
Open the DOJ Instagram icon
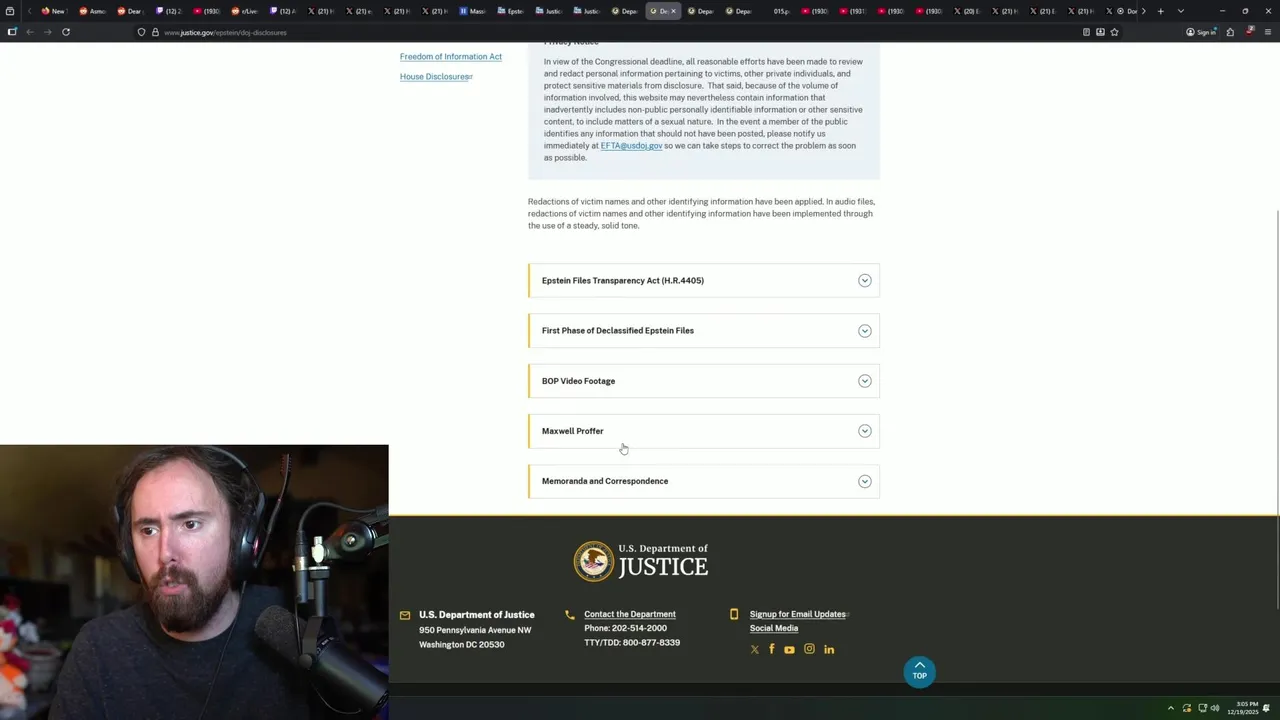pos(809,649)
